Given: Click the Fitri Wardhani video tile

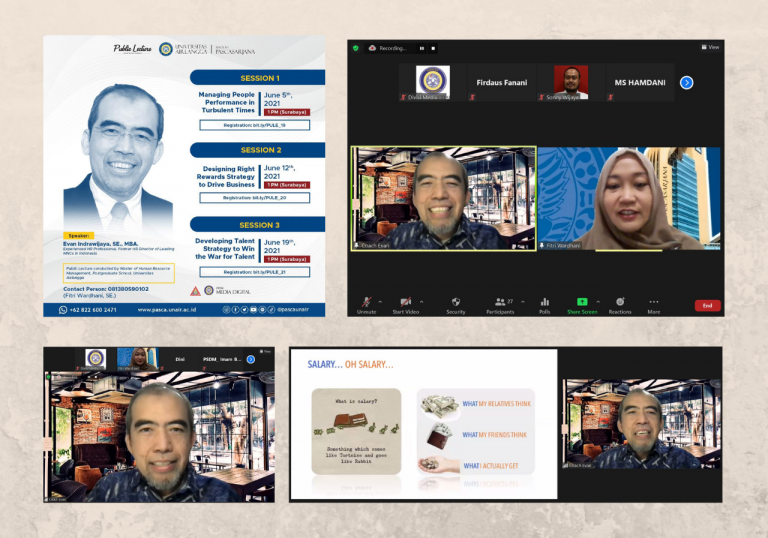Looking at the screenshot, I should coord(629,198).
